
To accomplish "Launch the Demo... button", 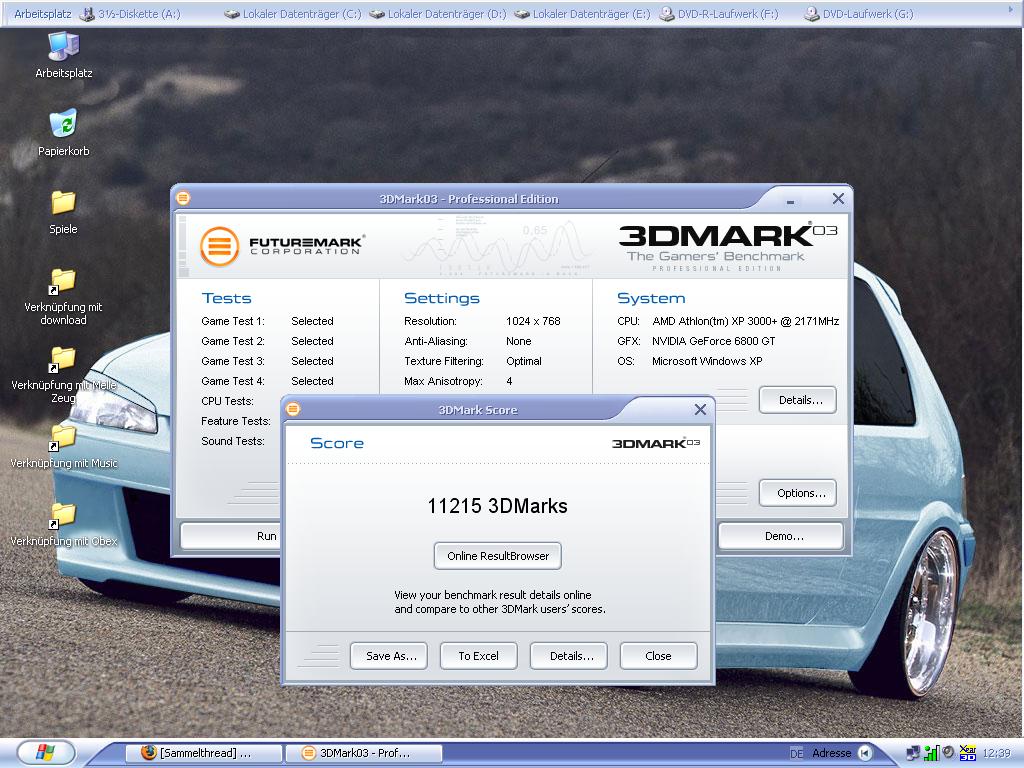I will pyautogui.click(x=782, y=536).
